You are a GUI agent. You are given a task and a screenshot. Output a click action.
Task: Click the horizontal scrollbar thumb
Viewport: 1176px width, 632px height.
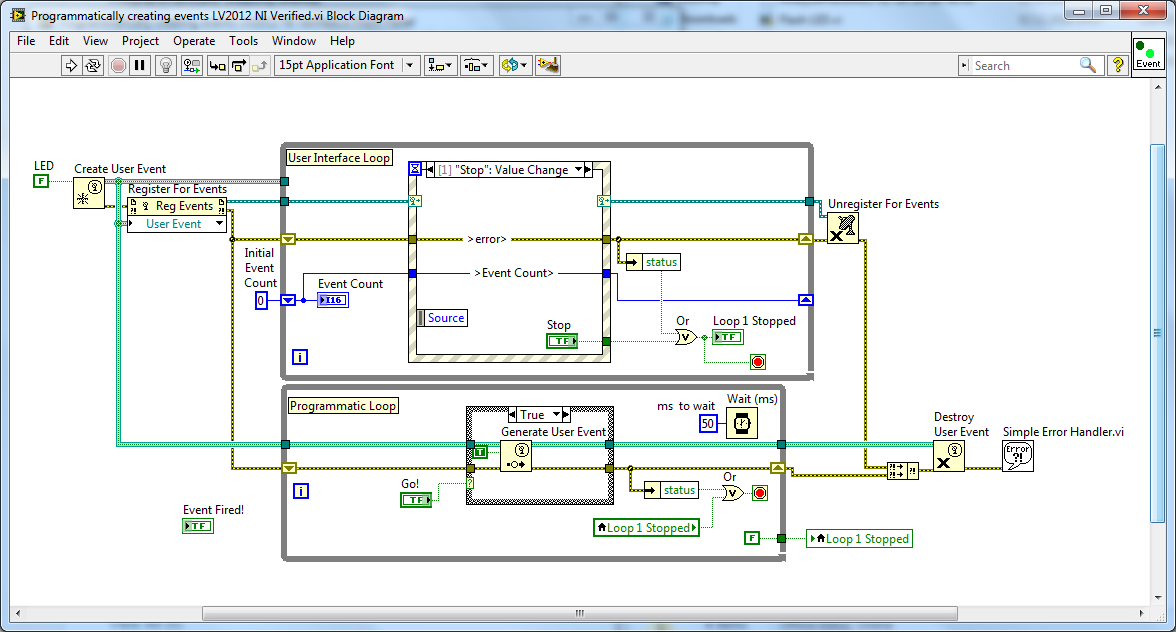[580, 613]
